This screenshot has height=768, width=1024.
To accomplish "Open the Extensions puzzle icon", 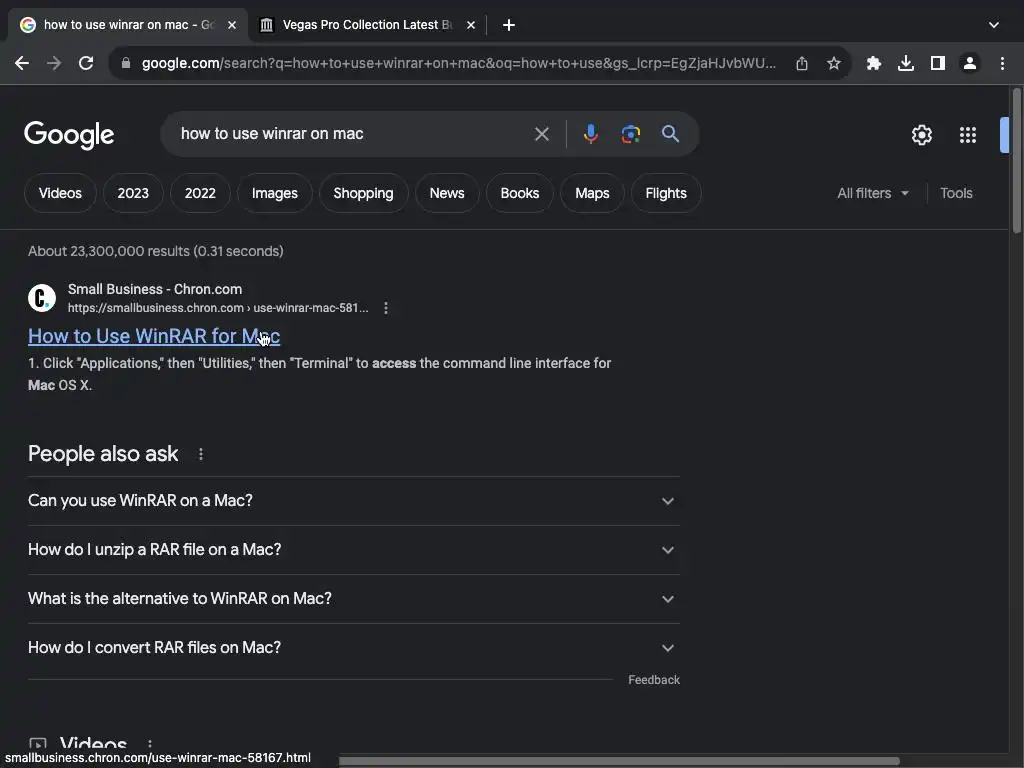I will [874, 63].
